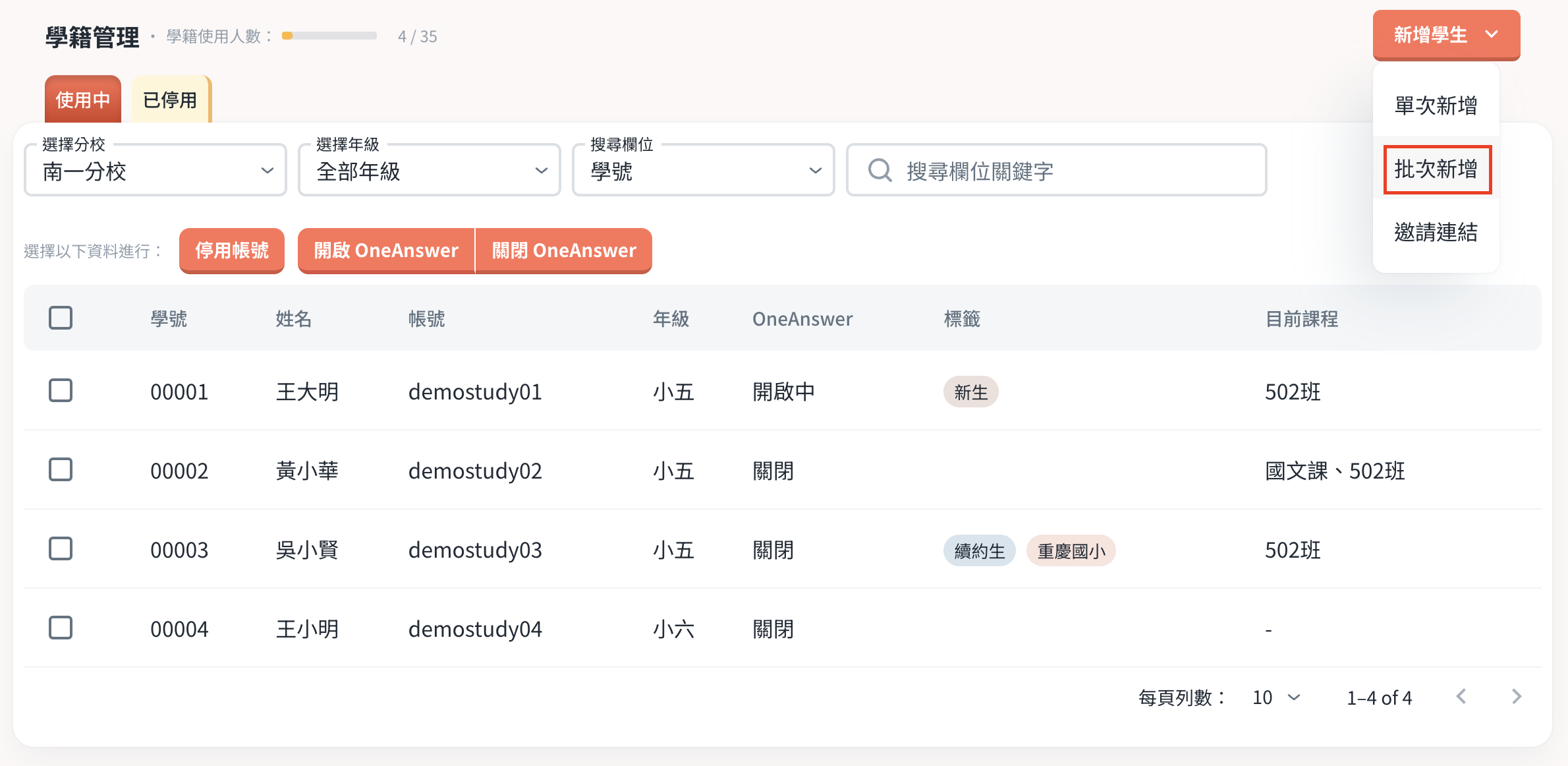Check the row for student 00004
1568x766 pixels.
(61, 628)
